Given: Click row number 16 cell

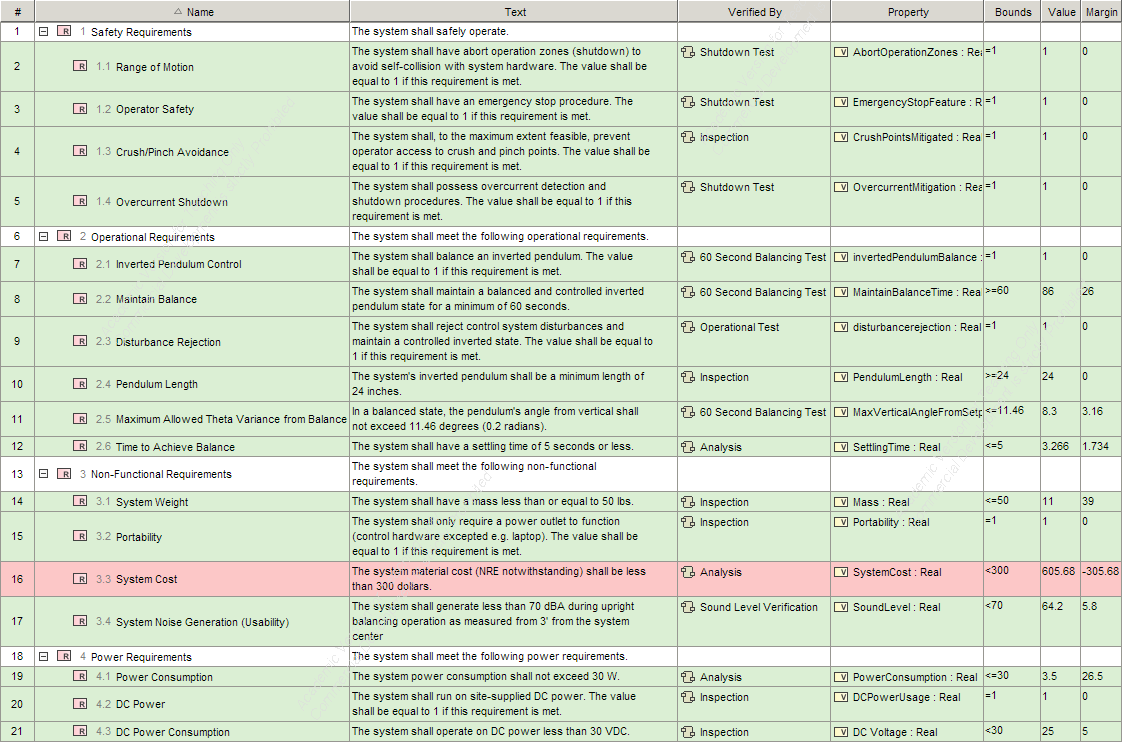Looking at the screenshot, I should 17,579.
